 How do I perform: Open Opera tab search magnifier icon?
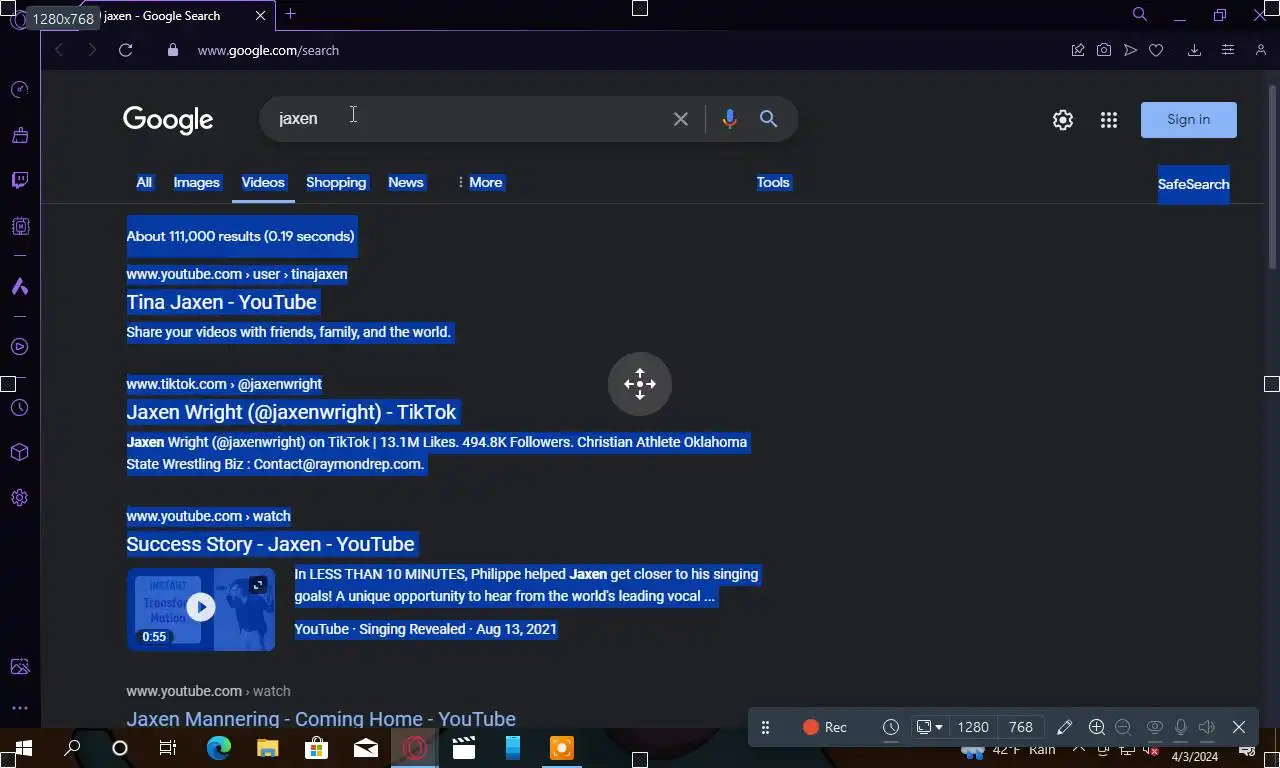coord(1139,14)
